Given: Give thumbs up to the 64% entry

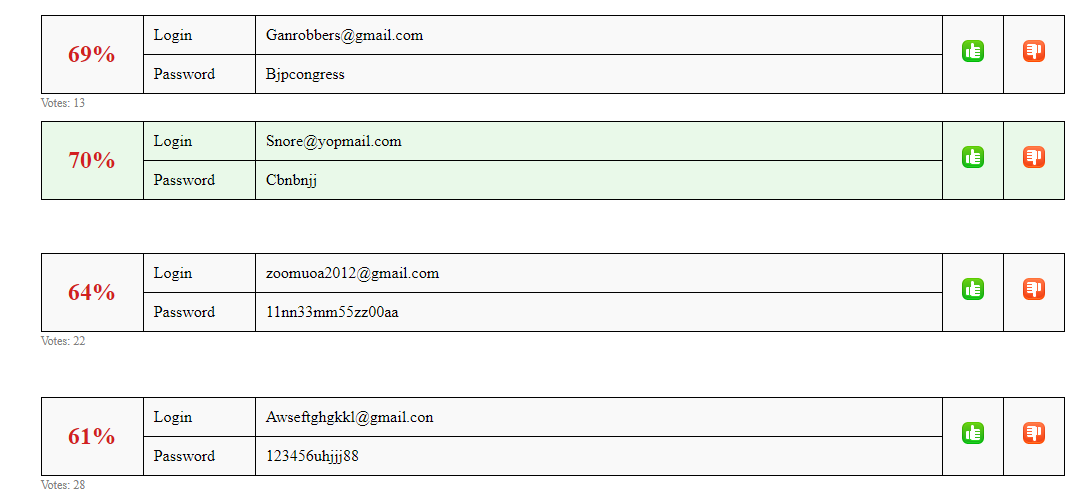Looking at the screenshot, I should 973,289.
